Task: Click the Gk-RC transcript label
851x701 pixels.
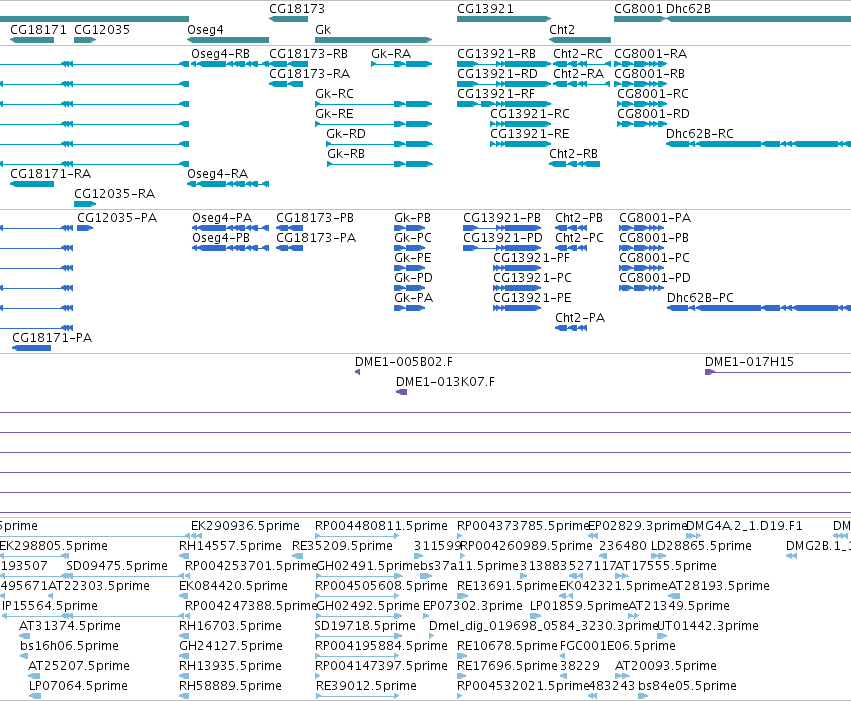Action: 334,94
